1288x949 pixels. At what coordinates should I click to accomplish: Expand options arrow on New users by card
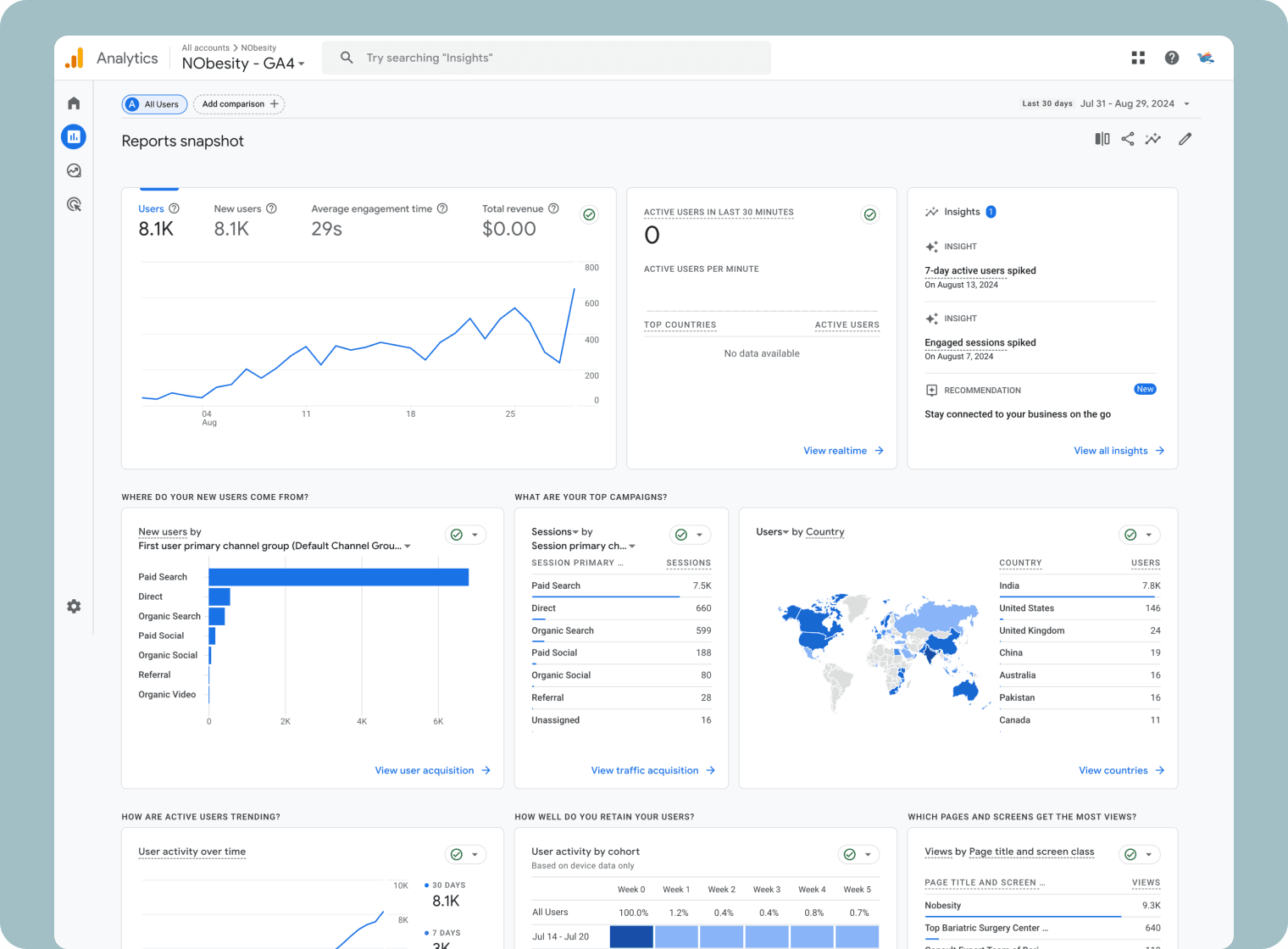[x=475, y=535]
